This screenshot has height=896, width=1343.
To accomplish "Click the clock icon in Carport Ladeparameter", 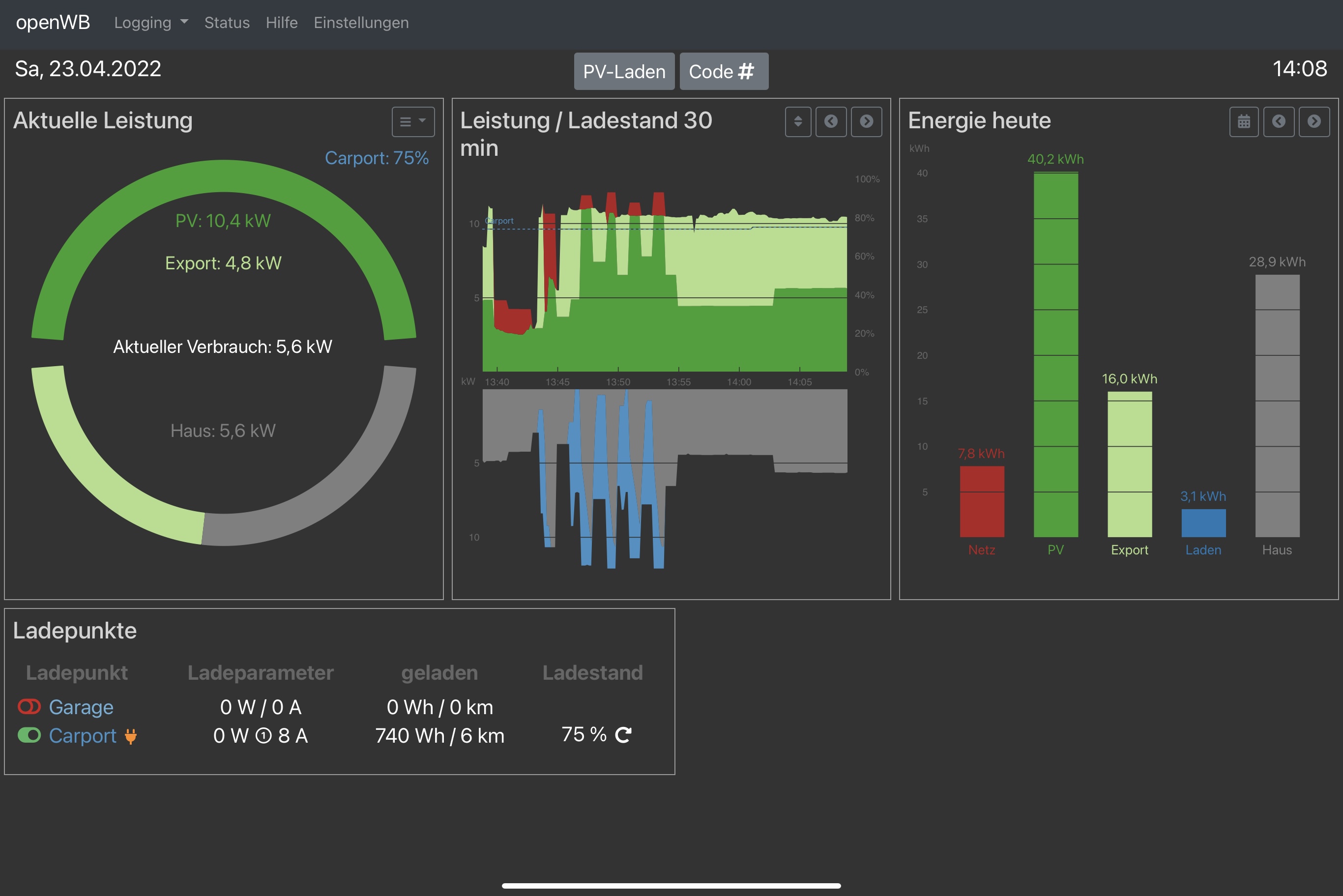I will click(x=263, y=736).
